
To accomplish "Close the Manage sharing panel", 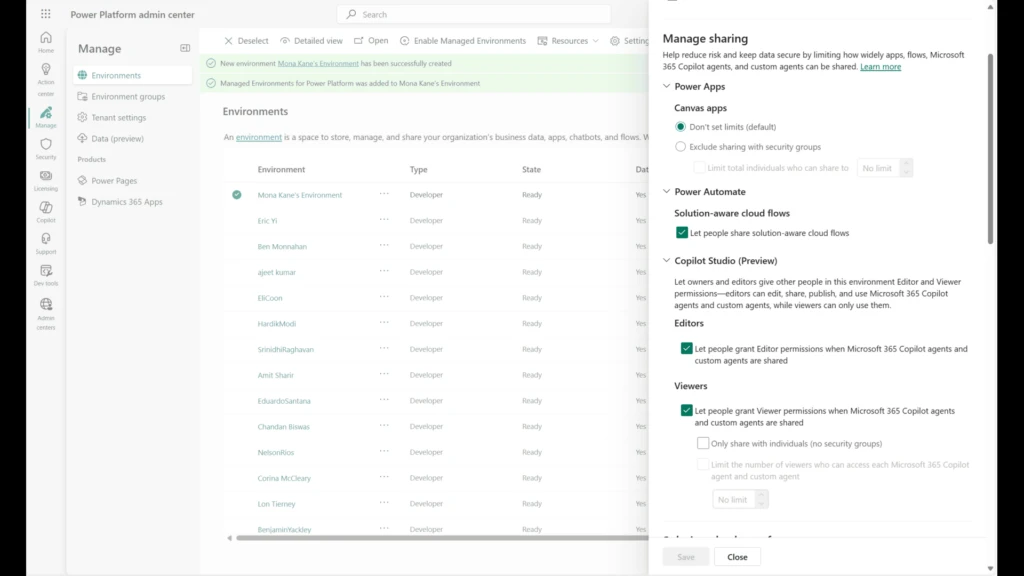I will click(737, 556).
